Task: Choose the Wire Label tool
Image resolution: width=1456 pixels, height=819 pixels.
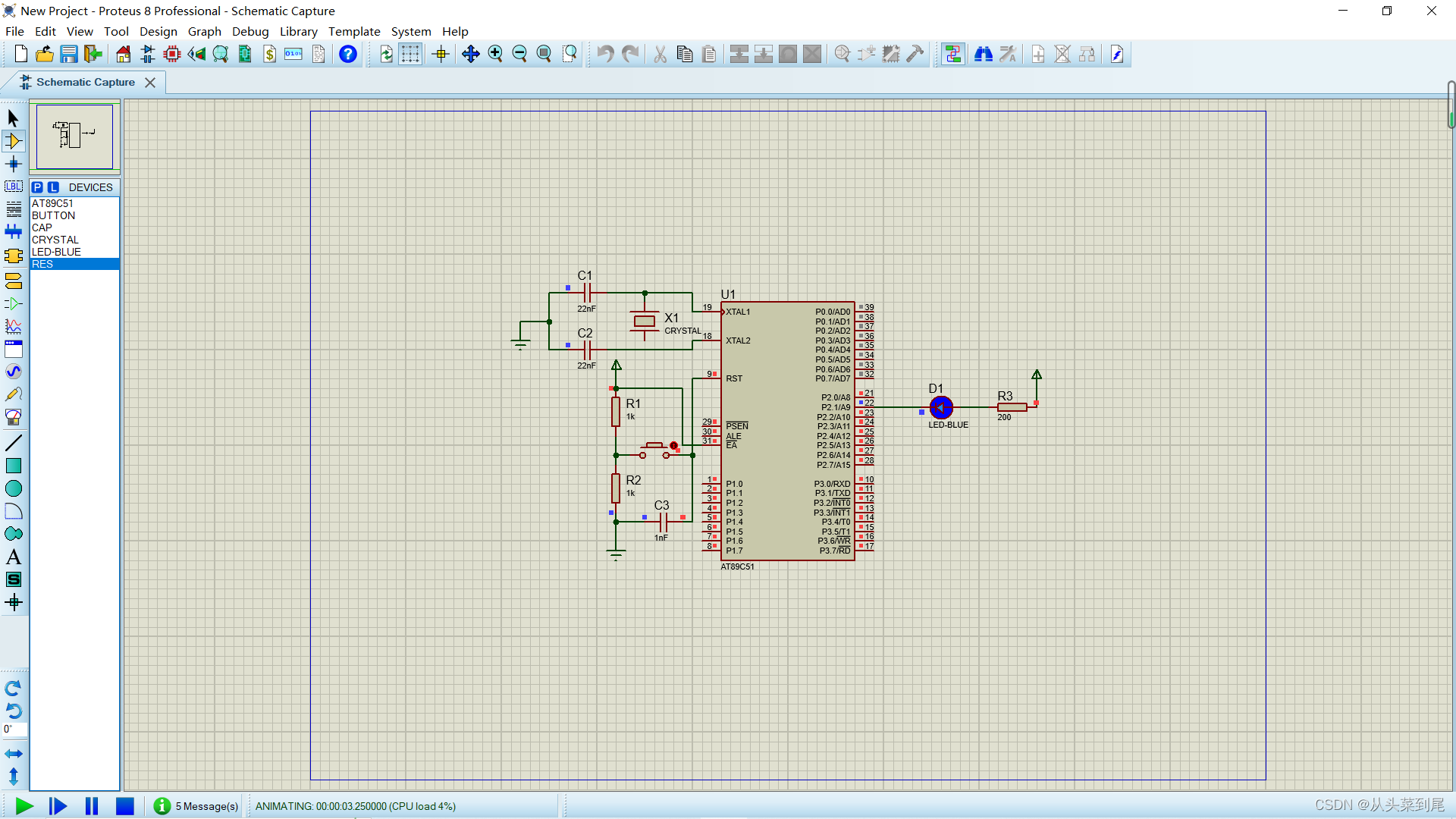Action: (13, 187)
